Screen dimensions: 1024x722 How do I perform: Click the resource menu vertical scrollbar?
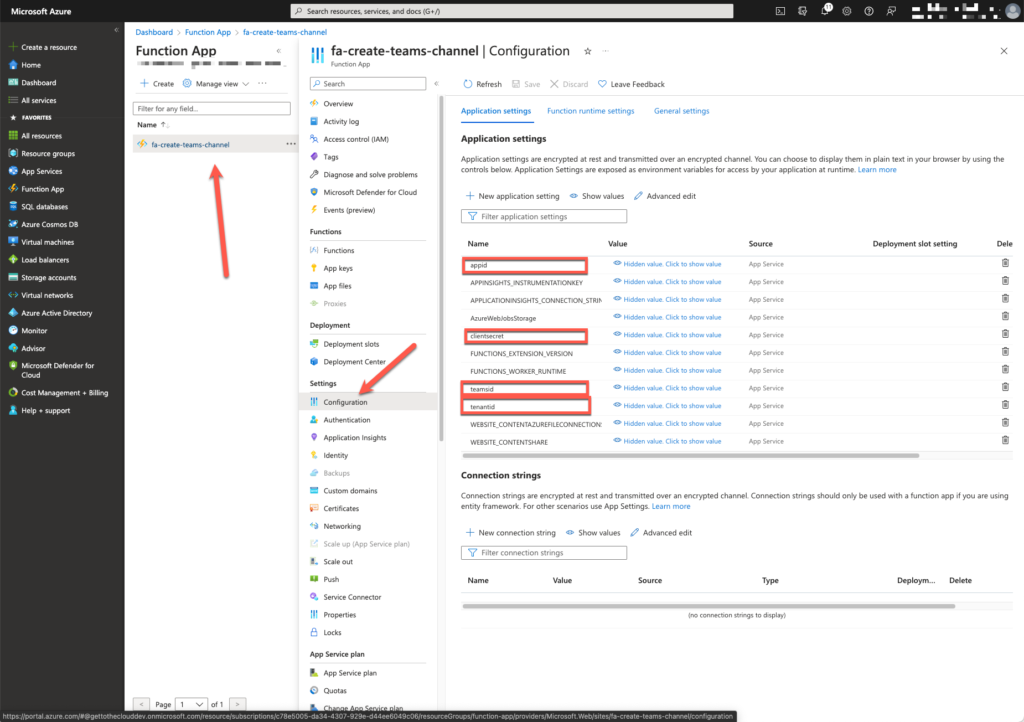coord(441,268)
